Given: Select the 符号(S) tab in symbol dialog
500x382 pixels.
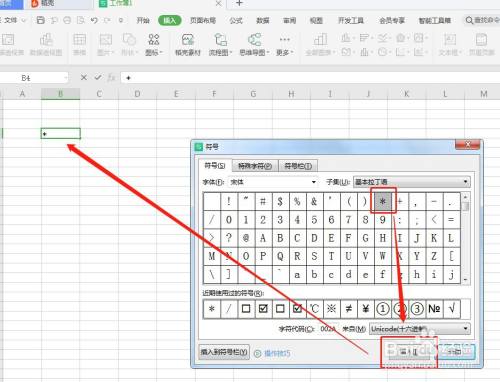Looking at the screenshot, I should pos(215,165).
